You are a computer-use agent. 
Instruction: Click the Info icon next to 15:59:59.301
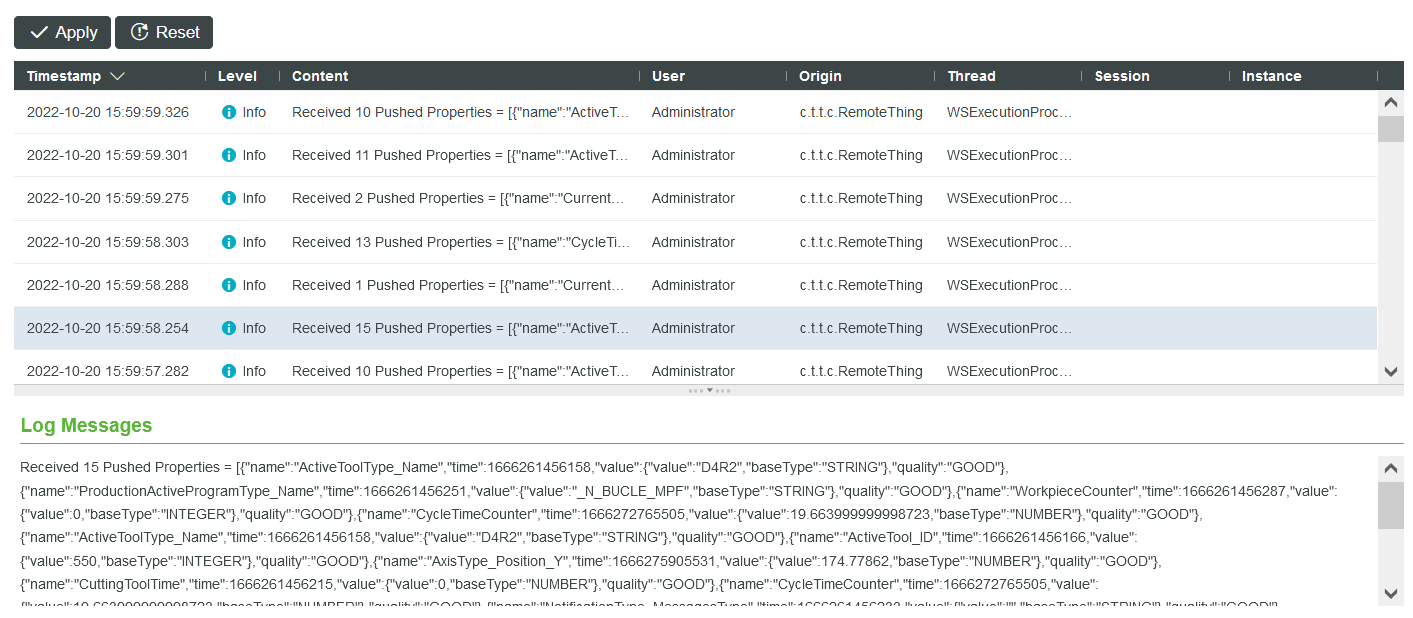point(231,155)
